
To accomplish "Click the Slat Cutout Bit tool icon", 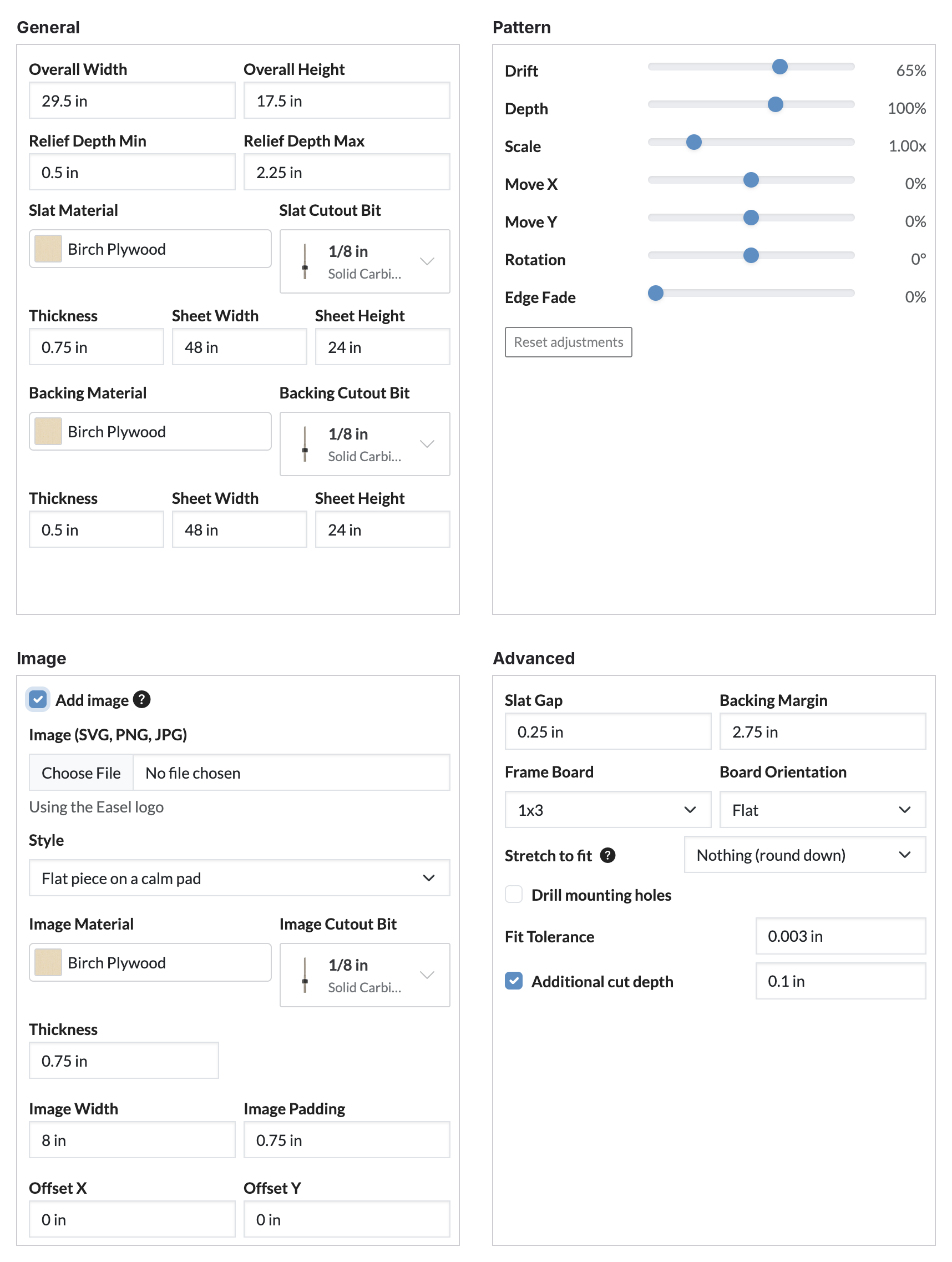I will coord(305,261).
